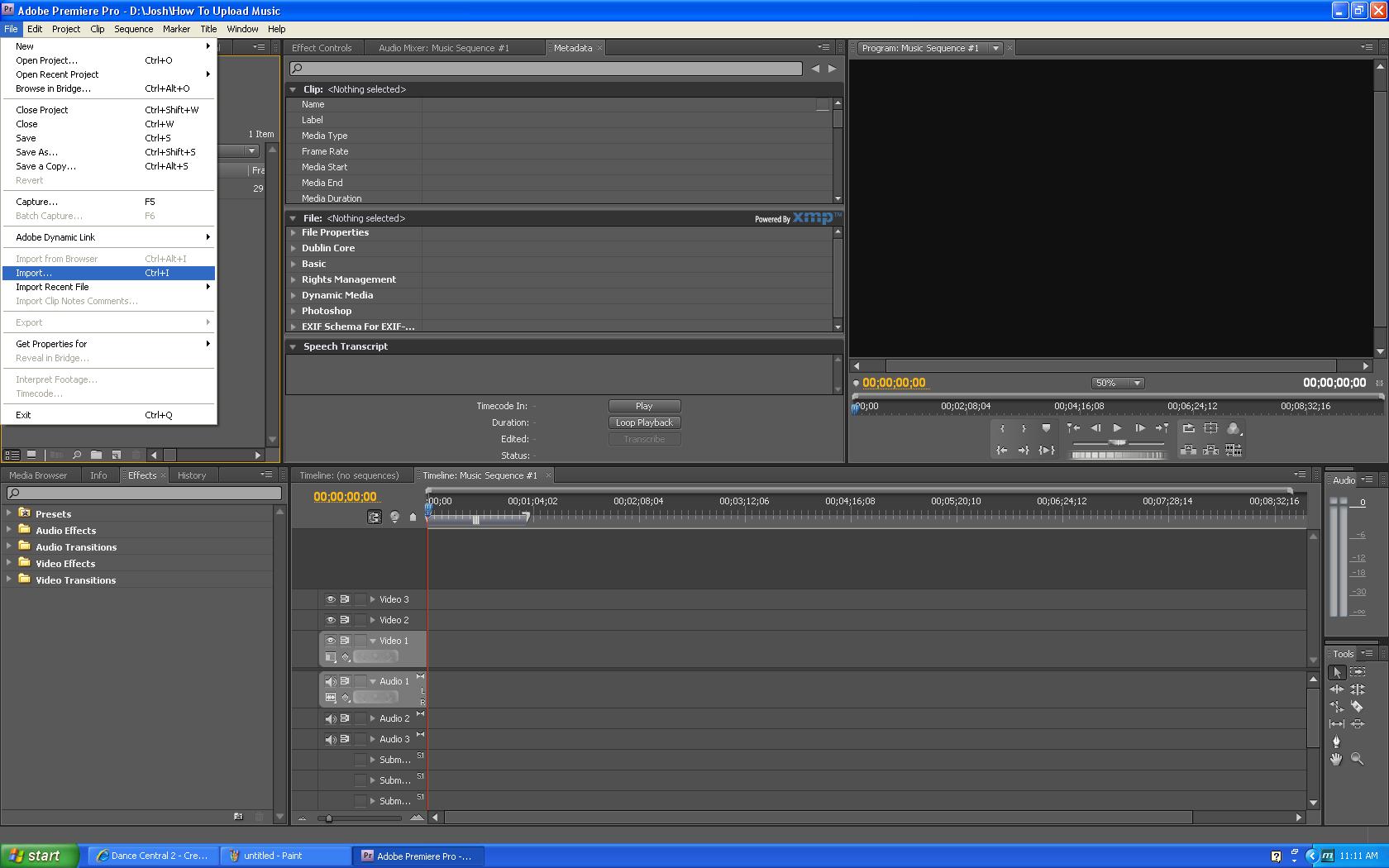Select the Slide tool
Screen dimensions: 1389x868
[1358, 724]
